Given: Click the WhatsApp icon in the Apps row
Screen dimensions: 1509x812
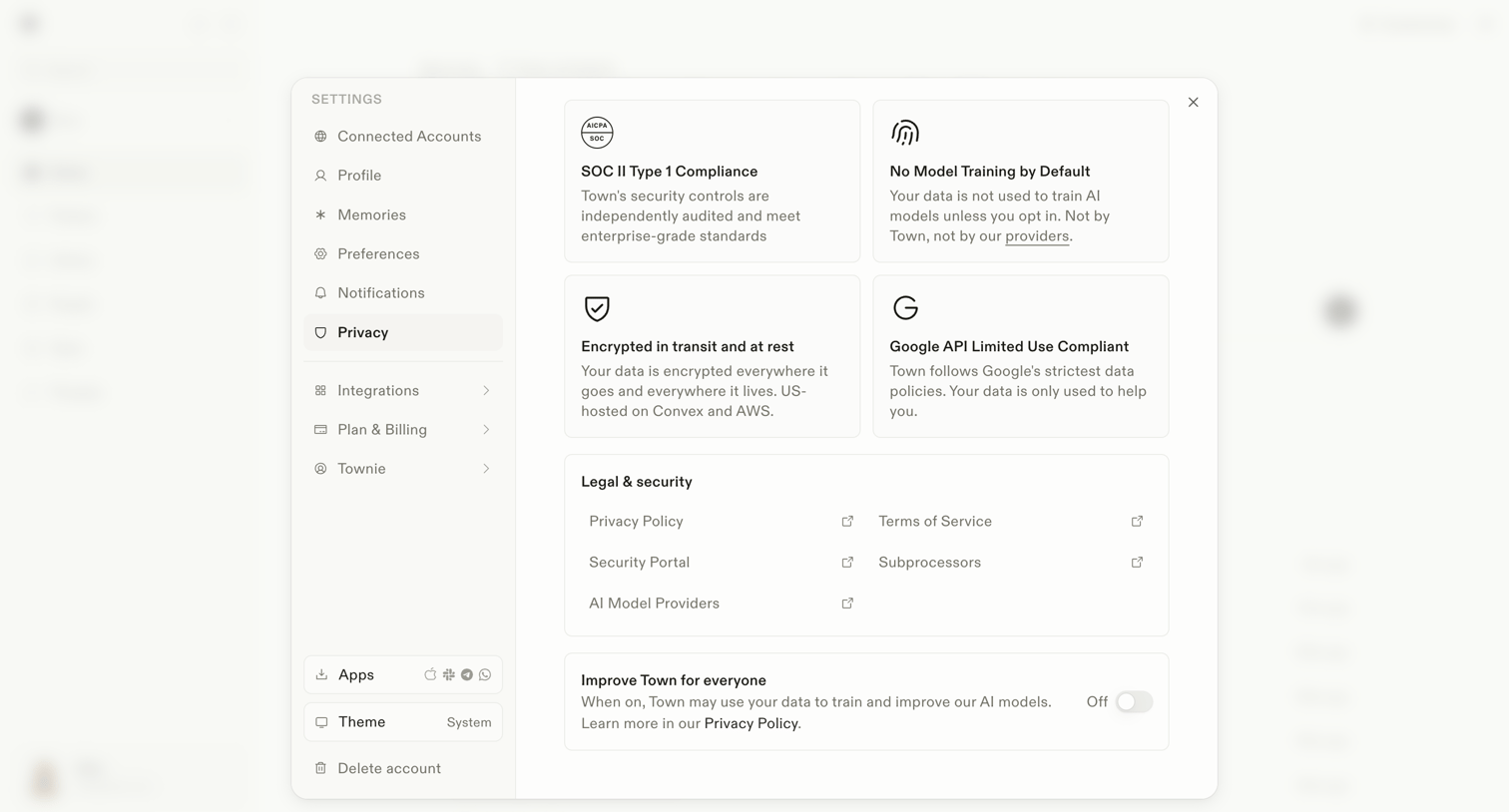Looking at the screenshot, I should pos(485,675).
